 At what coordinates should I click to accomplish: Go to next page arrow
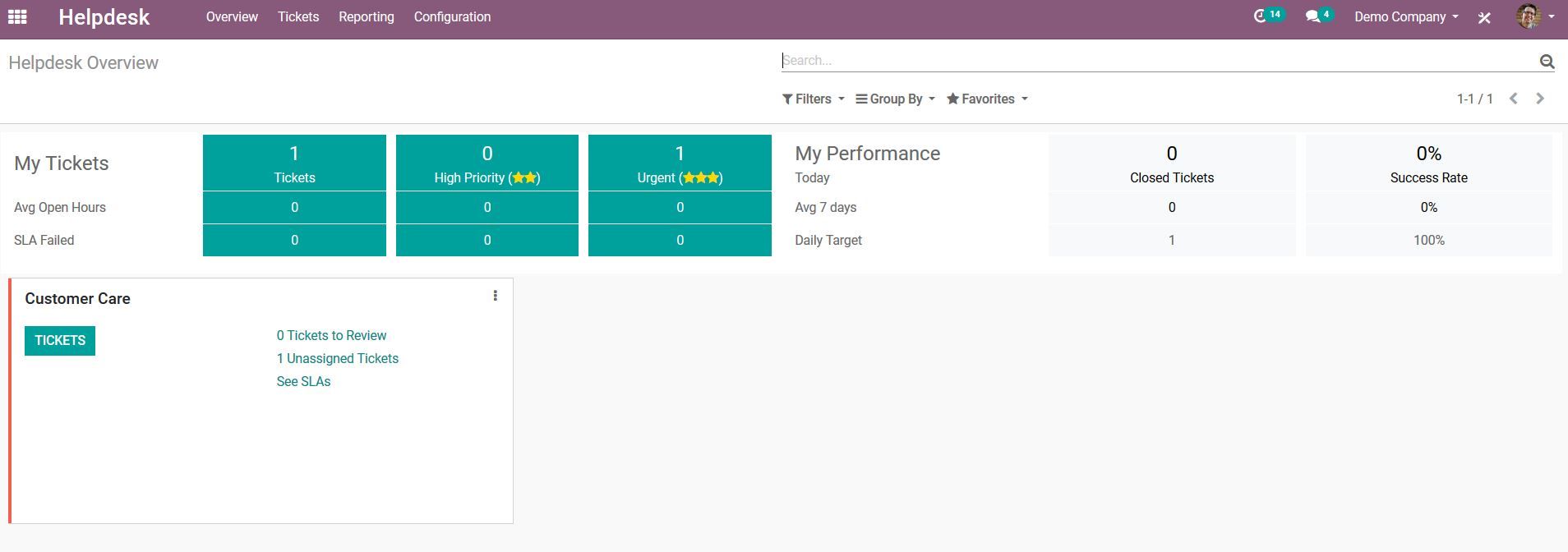pos(1540,99)
